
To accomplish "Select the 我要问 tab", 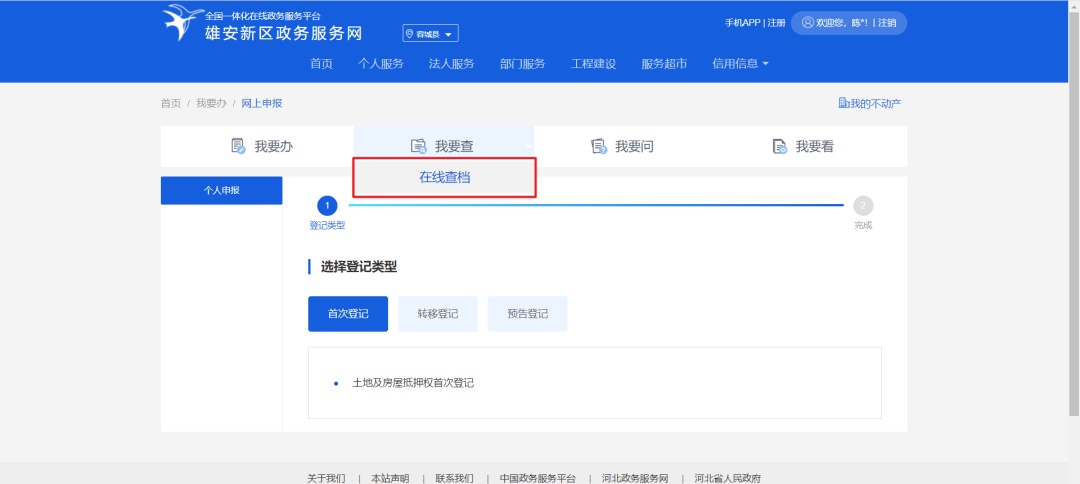I will point(623,146).
